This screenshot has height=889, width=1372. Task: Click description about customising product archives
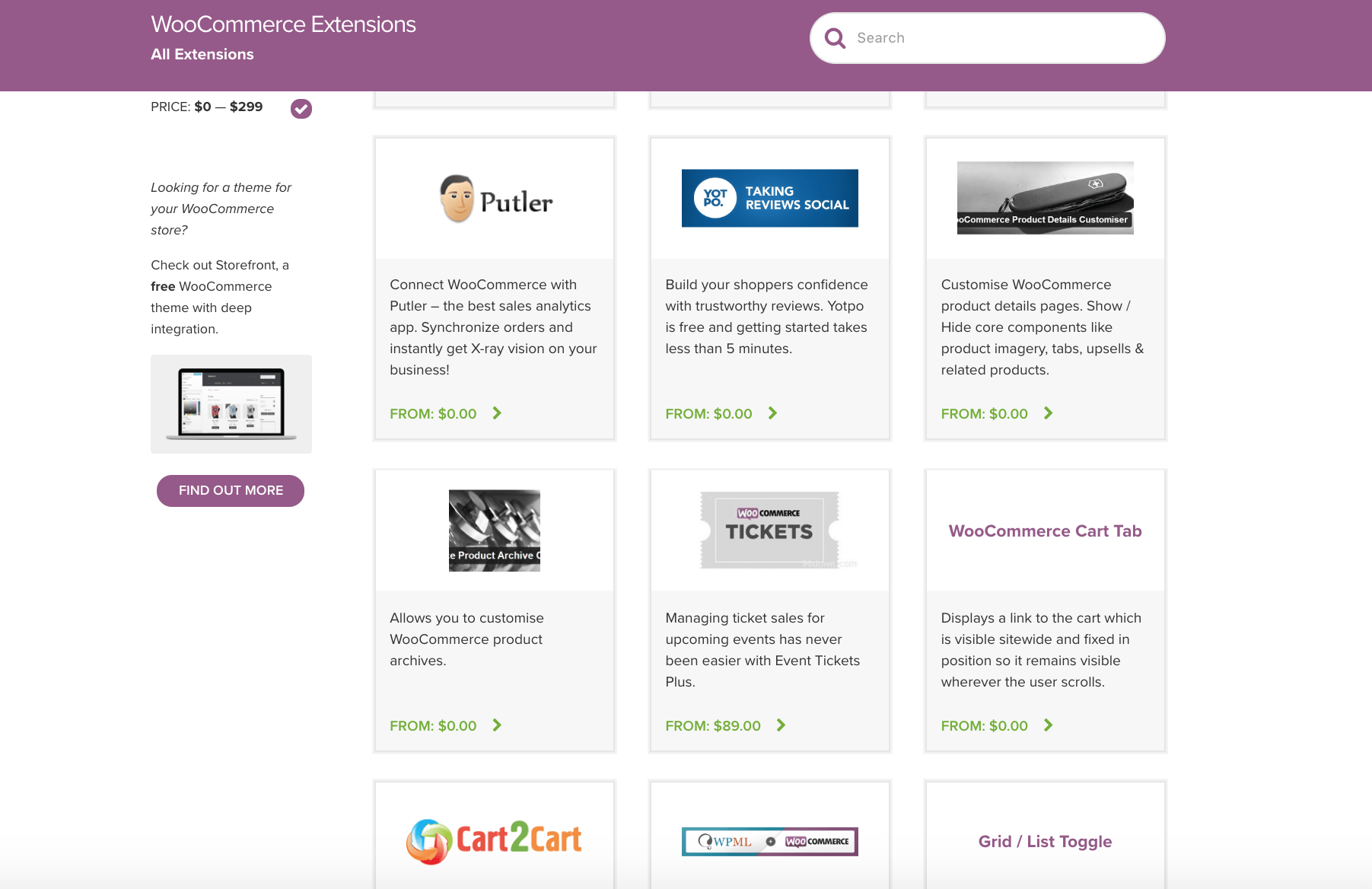466,639
